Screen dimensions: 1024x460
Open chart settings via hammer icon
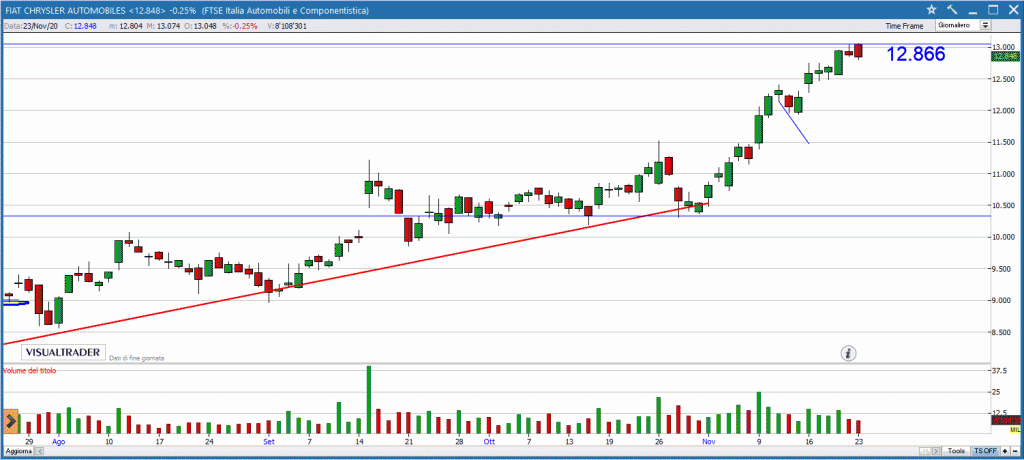951,10
